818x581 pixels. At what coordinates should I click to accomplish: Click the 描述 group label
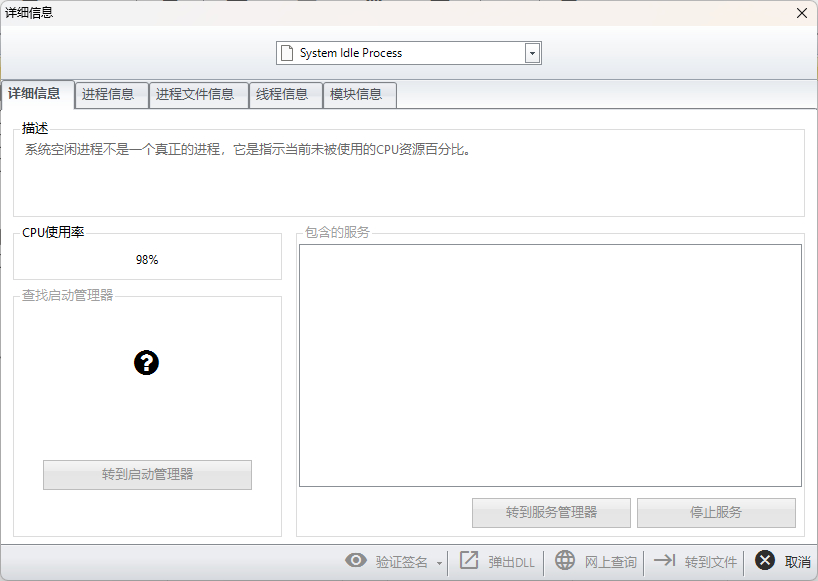tap(35, 128)
